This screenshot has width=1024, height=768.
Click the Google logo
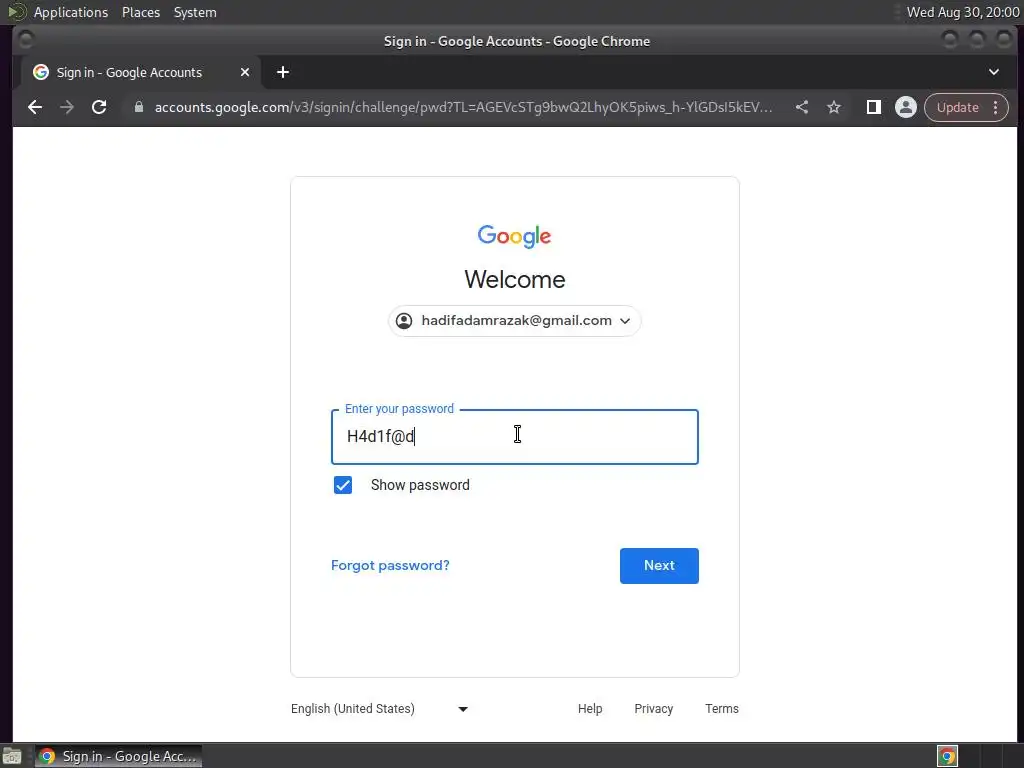[x=515, y=236]
